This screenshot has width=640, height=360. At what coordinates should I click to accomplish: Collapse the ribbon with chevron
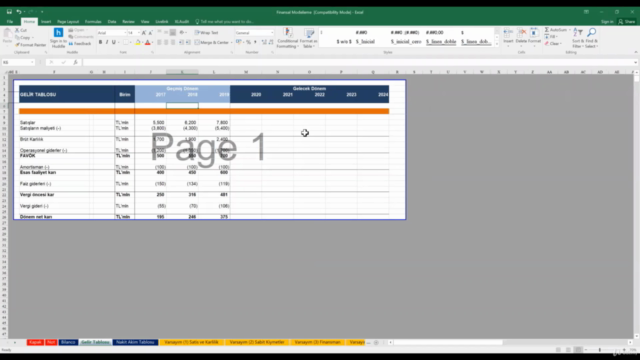(636, 52)
